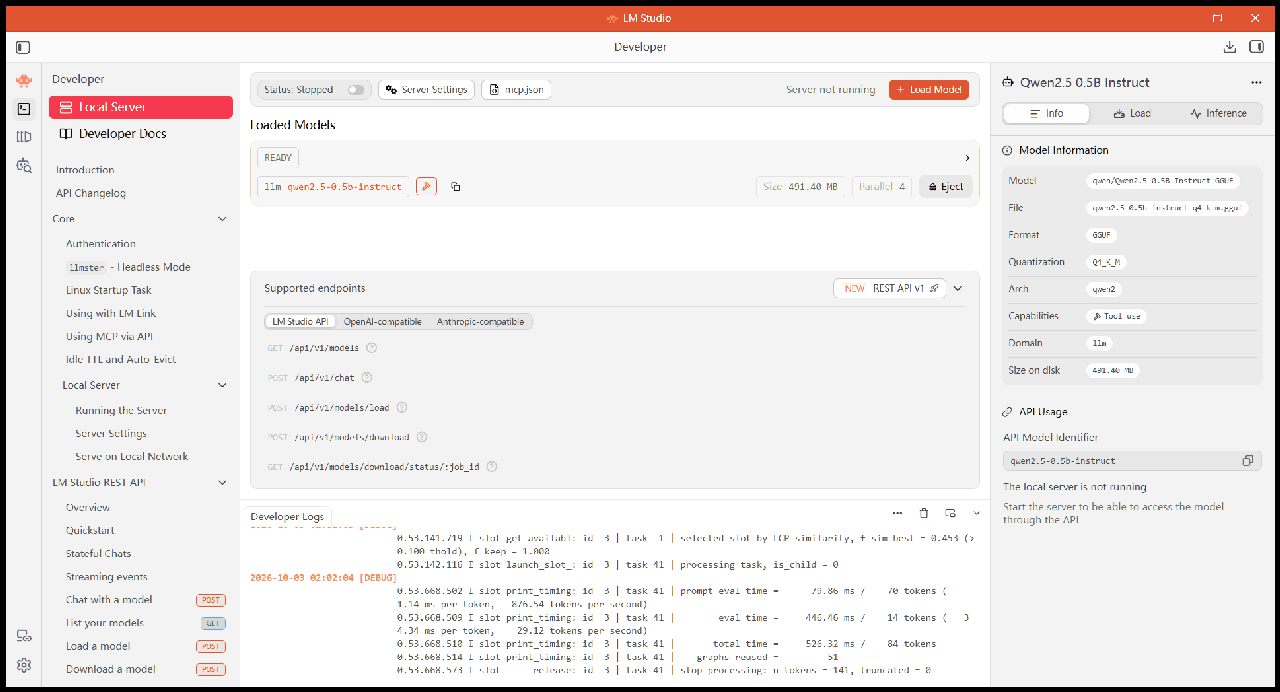Image resolution: width=1280 pixels, height=692 pixels.
Task: Collapse the Developer Logs panel chevron
Action: click(x=977, y=513)
